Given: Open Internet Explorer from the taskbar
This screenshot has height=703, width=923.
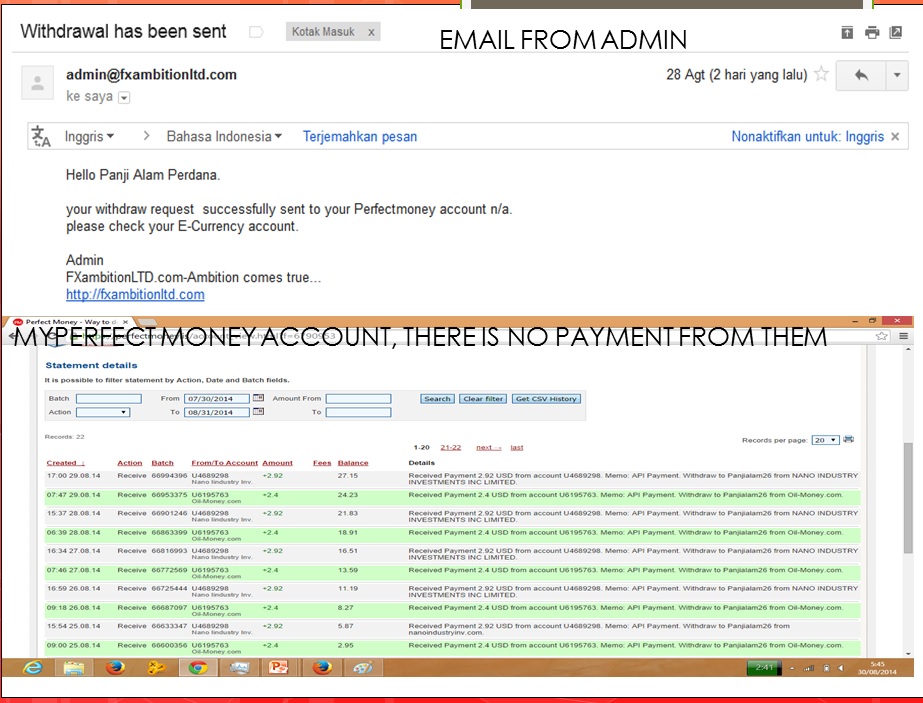Looking at the screenshot, I should click(32, 668).
